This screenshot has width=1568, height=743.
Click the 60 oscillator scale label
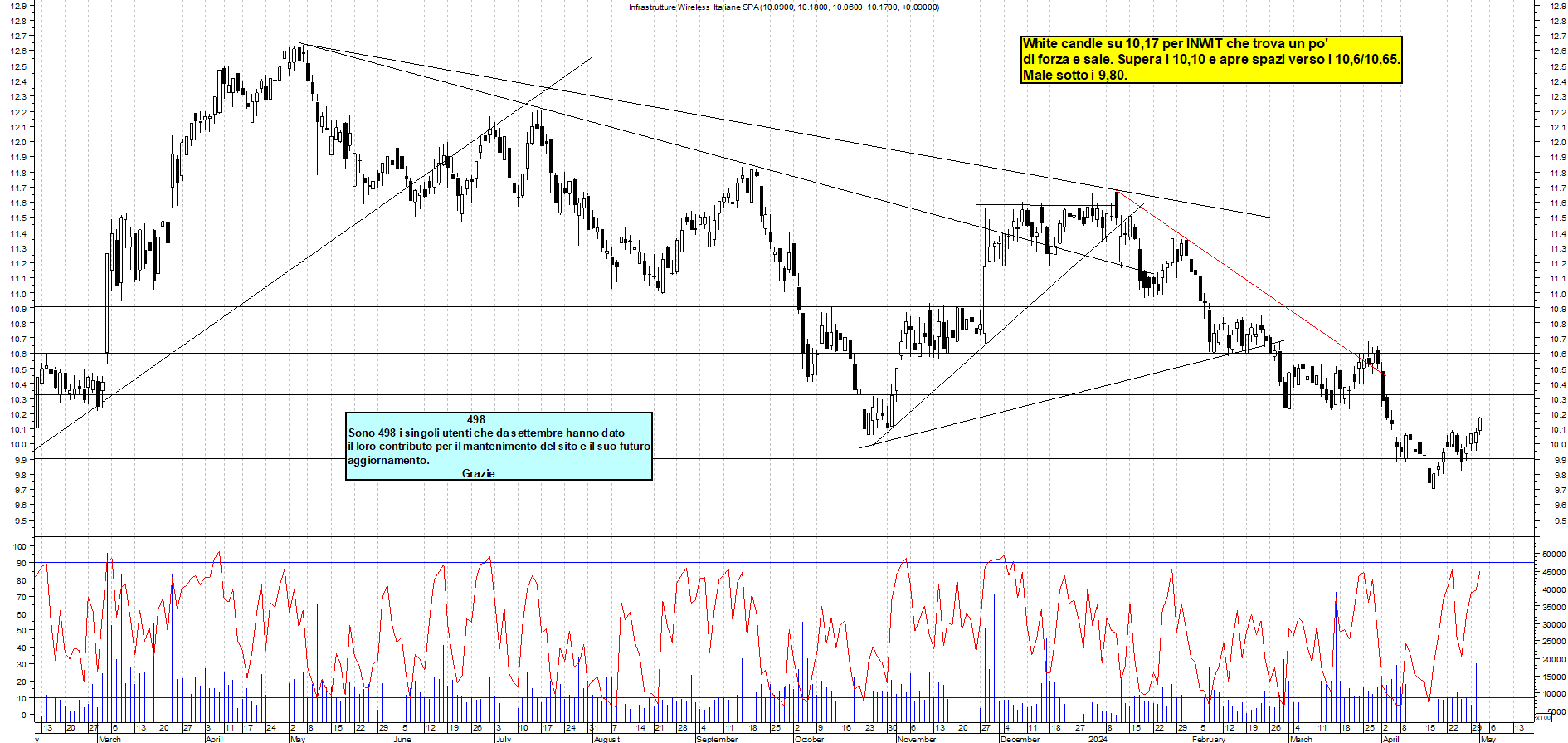tap(22, 614)
